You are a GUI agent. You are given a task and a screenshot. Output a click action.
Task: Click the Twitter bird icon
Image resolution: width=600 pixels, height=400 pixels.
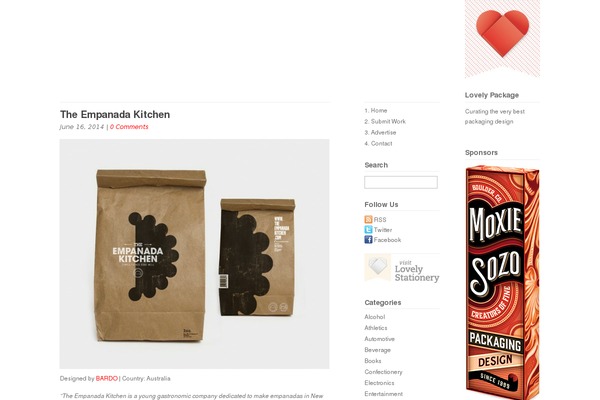click(x=368, y=230)
